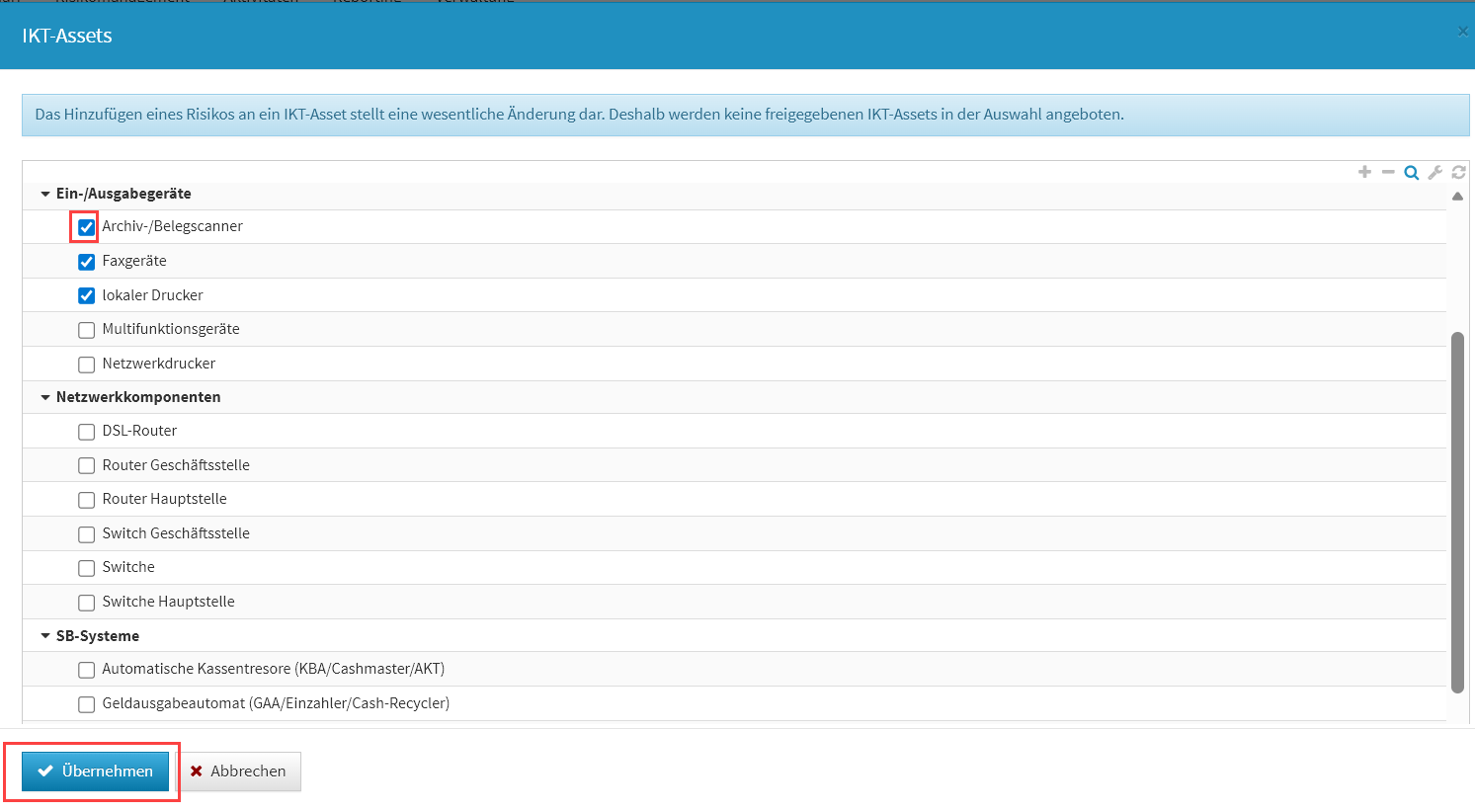Uncheck the Archiv-/Belegscanner checkbox
Screen dimensions: 1475x812
(x=87, y=227)
